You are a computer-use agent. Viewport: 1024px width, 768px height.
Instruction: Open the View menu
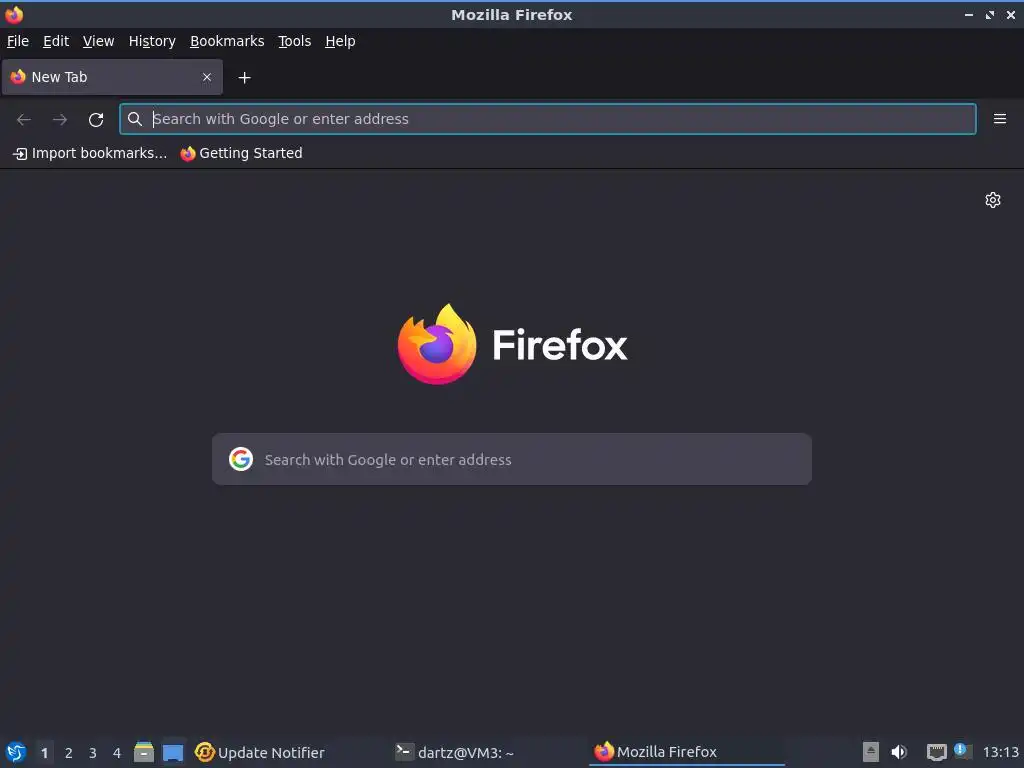pos(99,41)
